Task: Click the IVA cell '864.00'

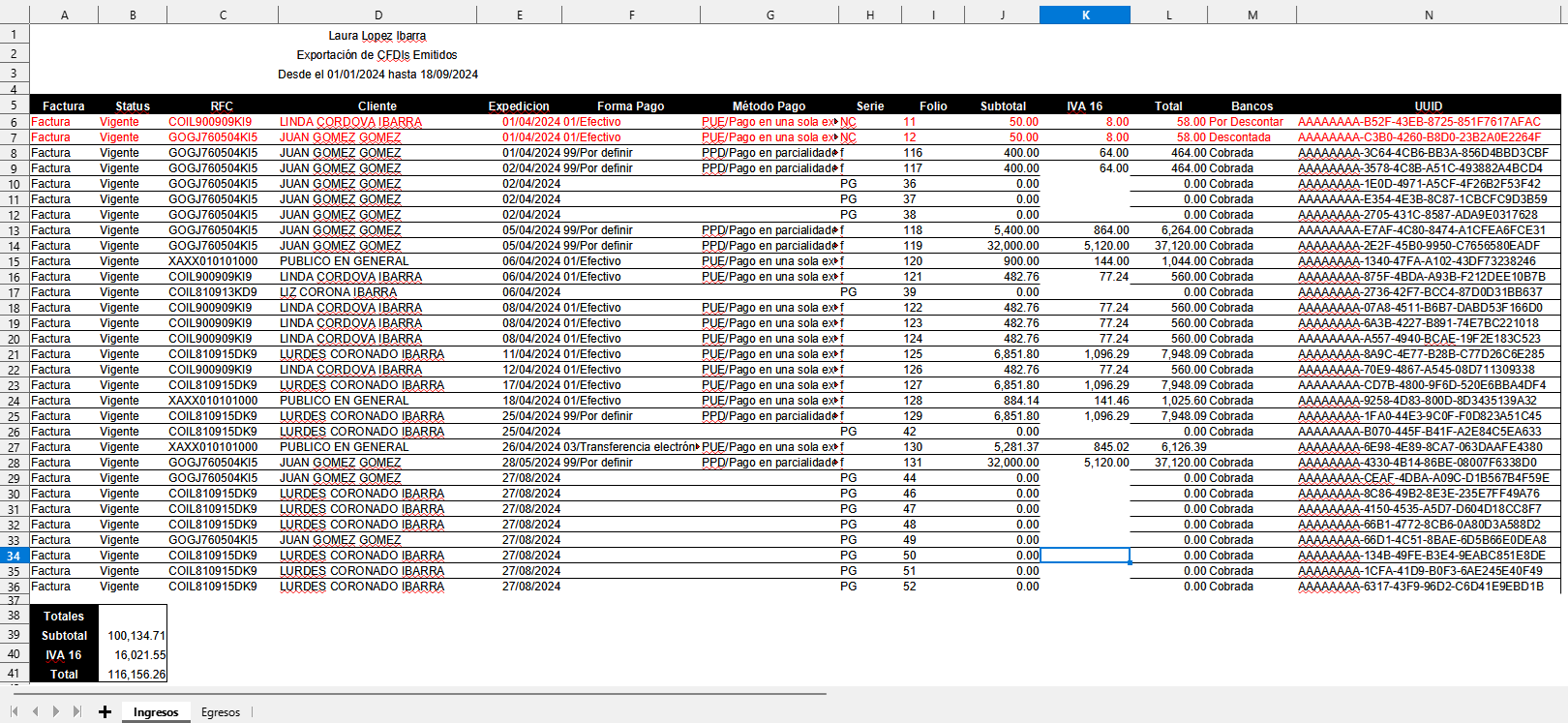Action: click(1085, 230)
